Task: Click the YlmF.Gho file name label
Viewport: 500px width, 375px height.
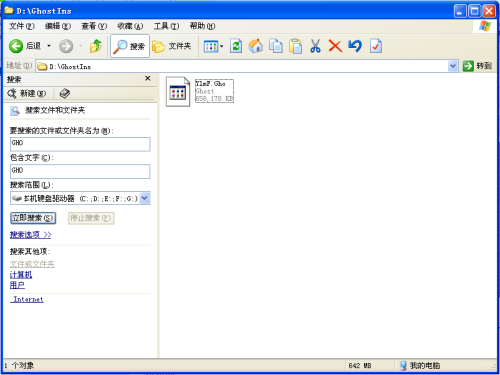Action: pyautogui.click(x=210, y=83)
